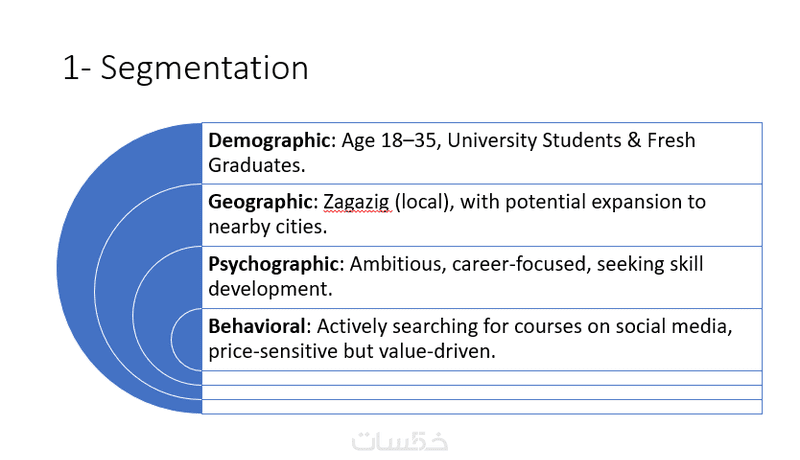Image resolution: width=800 pixels, height=460 pixels.
Task: Click the "1- Segmentation" slide title
Action: coord(185,68)
